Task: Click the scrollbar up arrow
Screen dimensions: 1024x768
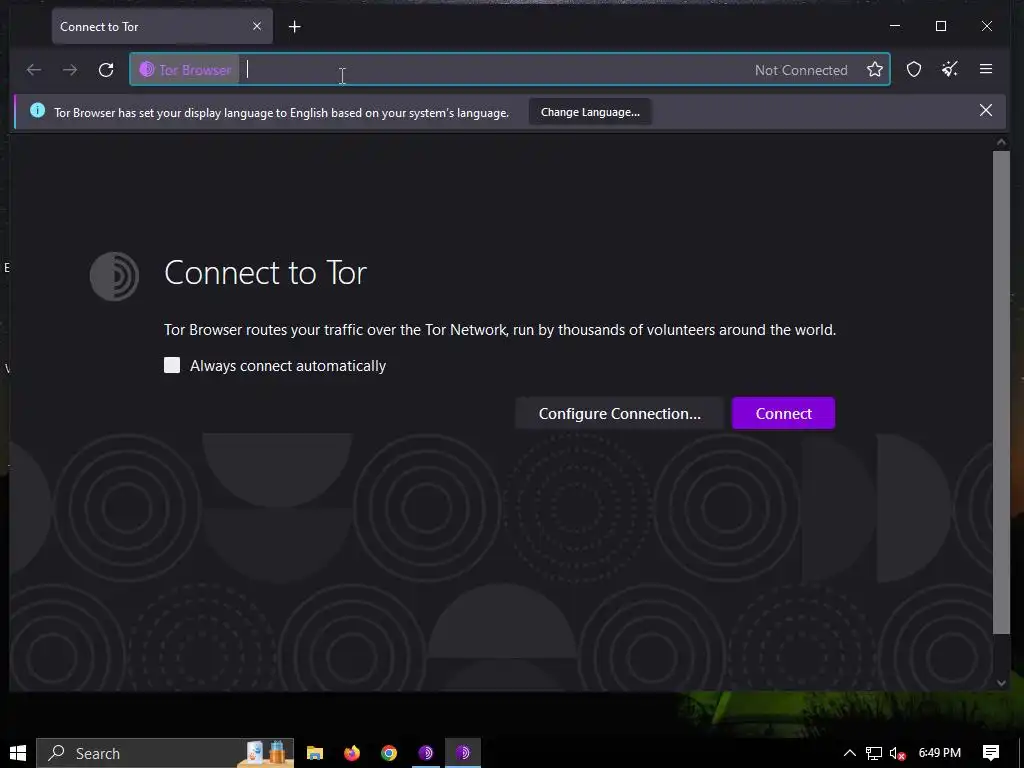Action: click(x=1001, y=142)
